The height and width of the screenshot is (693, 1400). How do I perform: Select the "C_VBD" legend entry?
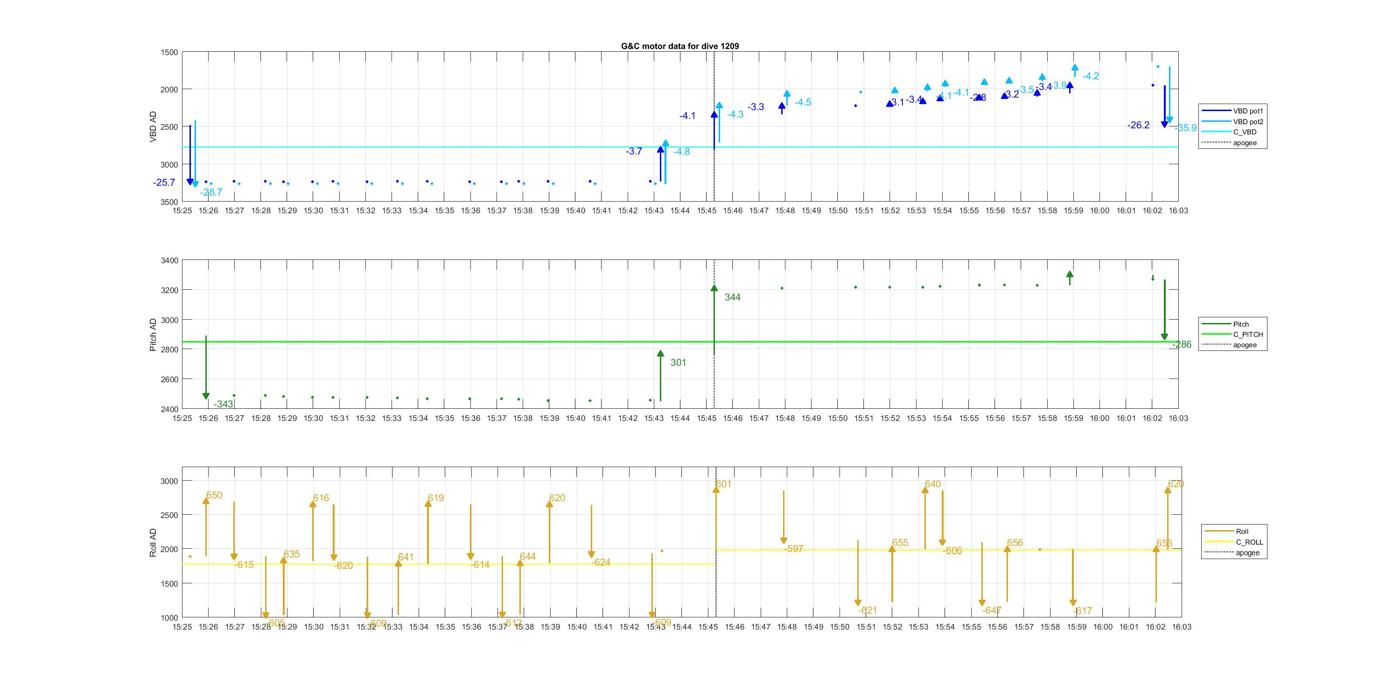[1229, 132]
